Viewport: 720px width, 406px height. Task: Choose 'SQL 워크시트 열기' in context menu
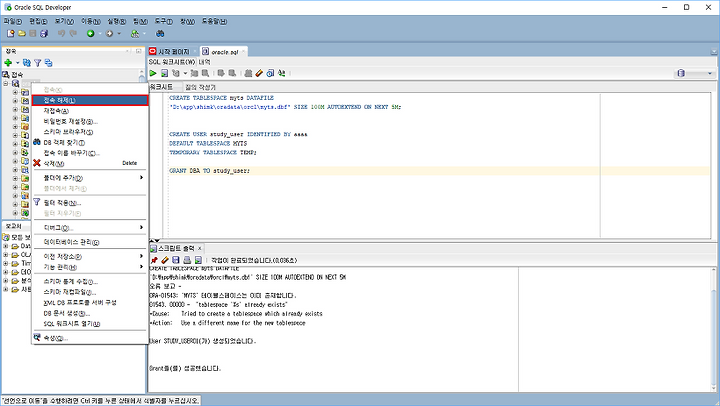(90, 324)
